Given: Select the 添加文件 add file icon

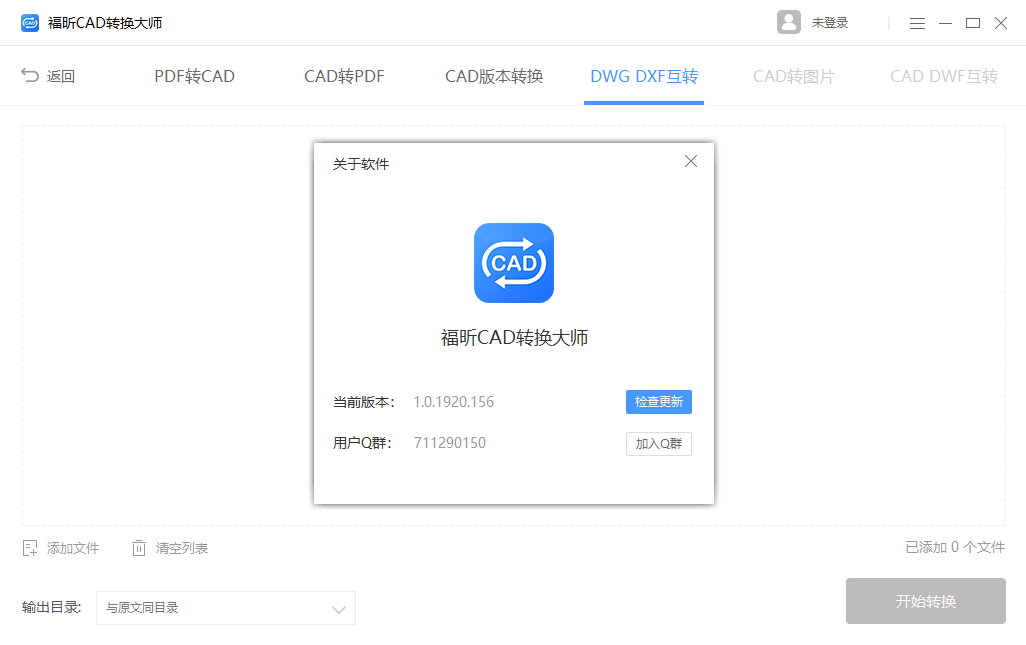Looking at the screenshot, I should [27, 547].
